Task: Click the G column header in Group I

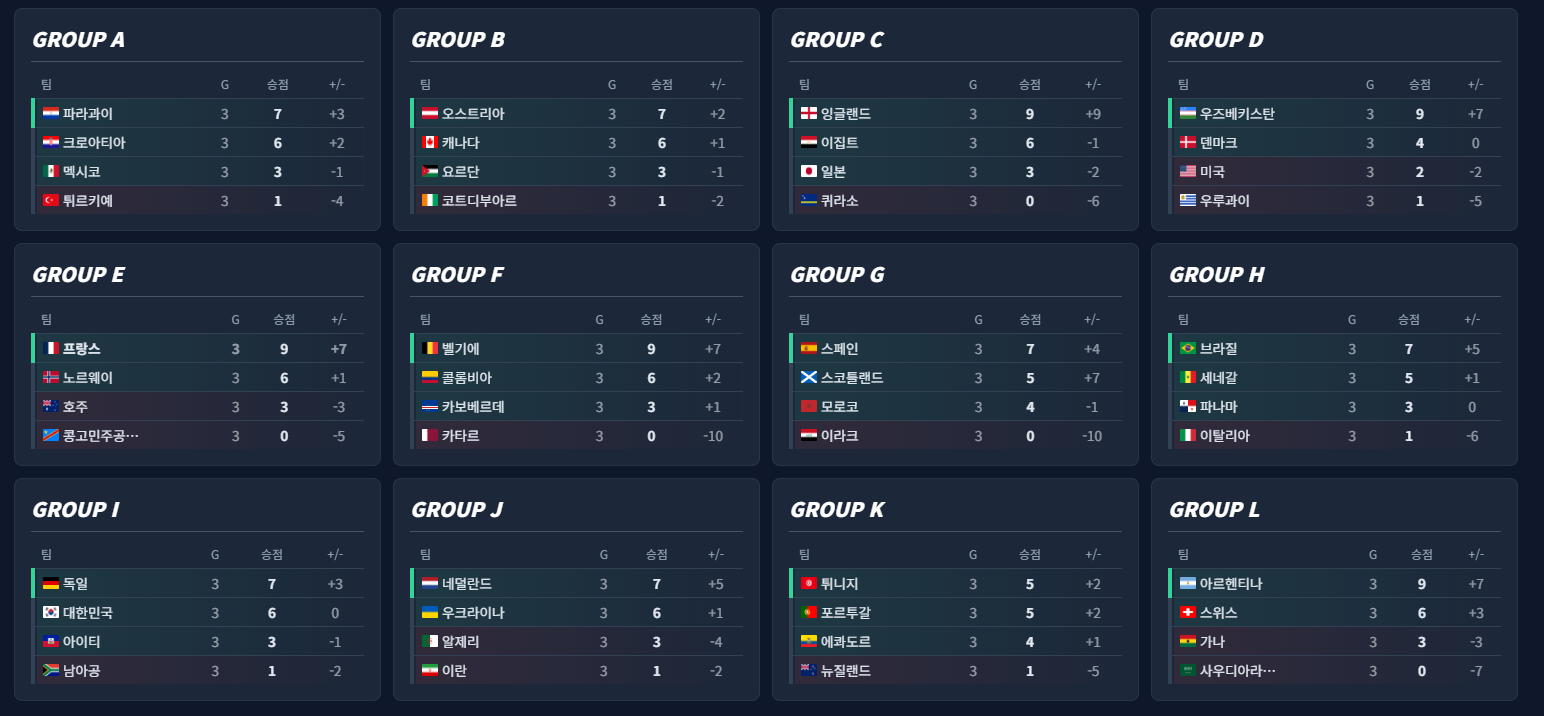Action: (x=215, y=555)
